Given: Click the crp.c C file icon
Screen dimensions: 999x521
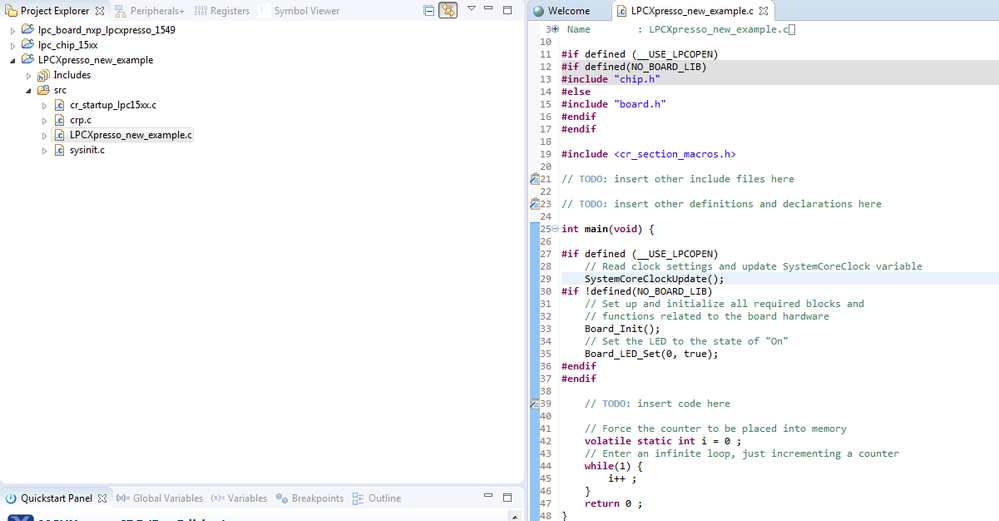Looking at the screenshot, I should [x=59, y=120].
